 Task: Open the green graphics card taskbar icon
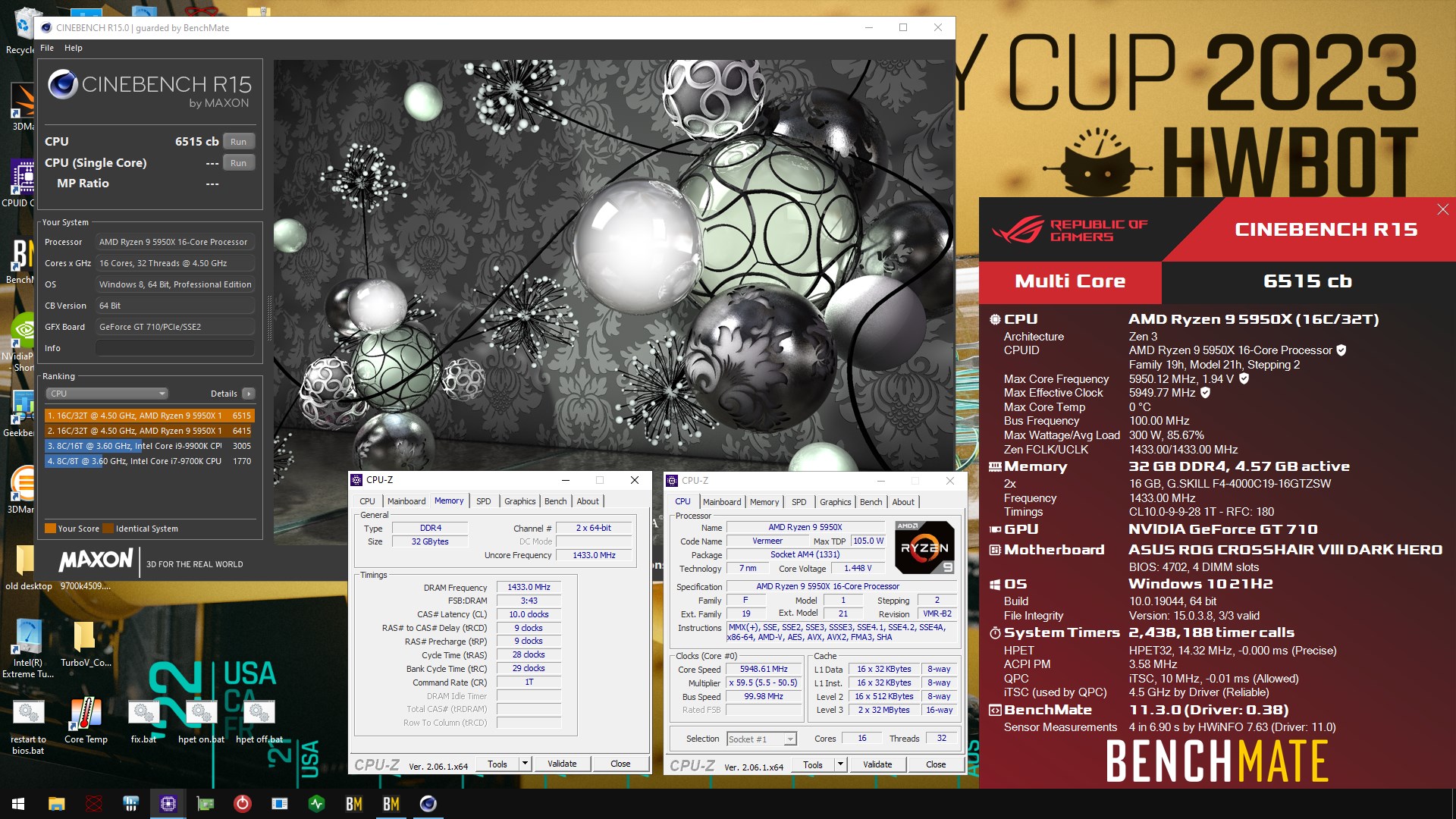point(205,804)
